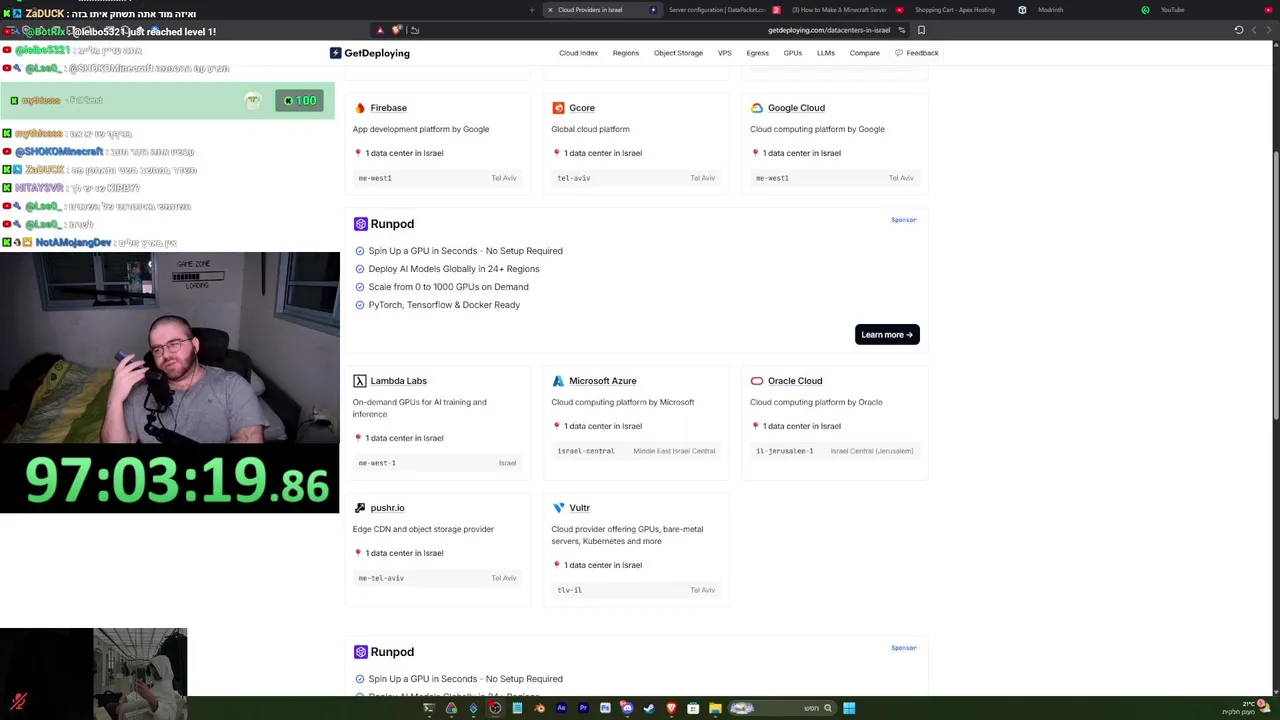Open Blender from the taskbar
This screenshot has height=720, width=1280.
pos(539,708)
